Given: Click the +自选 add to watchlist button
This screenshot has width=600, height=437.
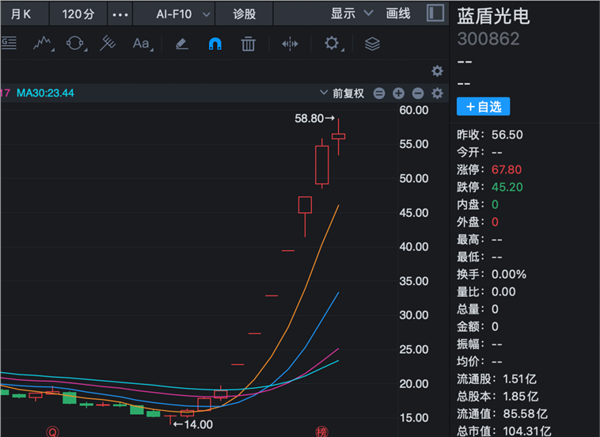Looking at the screenshot, I should click(x=483, y=106).
